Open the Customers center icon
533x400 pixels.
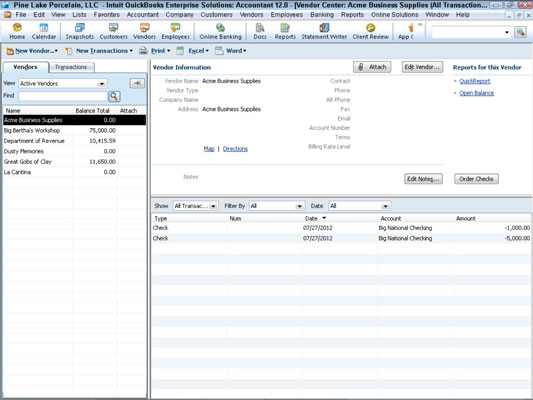pos(113,31)
